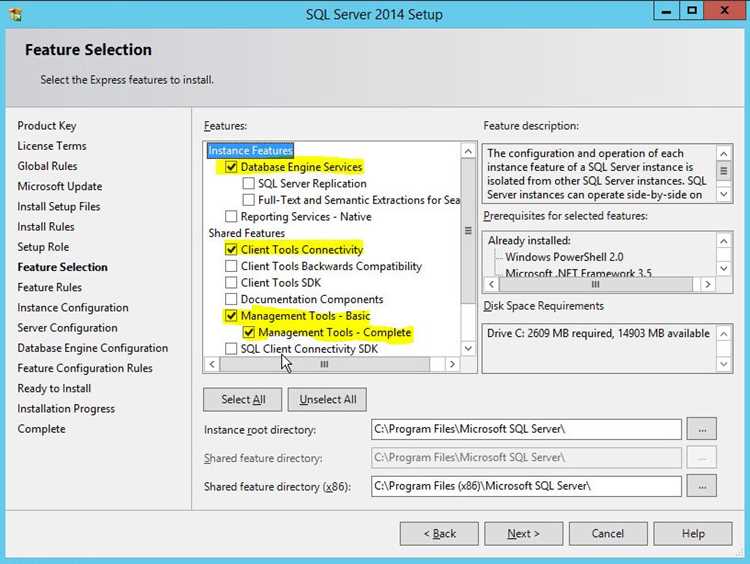Proceed with the Next > button
The height and width of the screenshot is (564, 750).
pyautogui.click(x=524, y=533)
